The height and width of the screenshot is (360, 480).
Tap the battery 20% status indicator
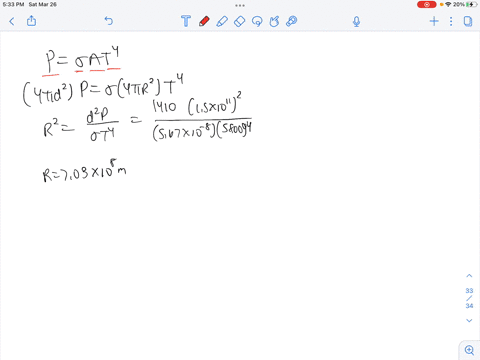[464, 4]
